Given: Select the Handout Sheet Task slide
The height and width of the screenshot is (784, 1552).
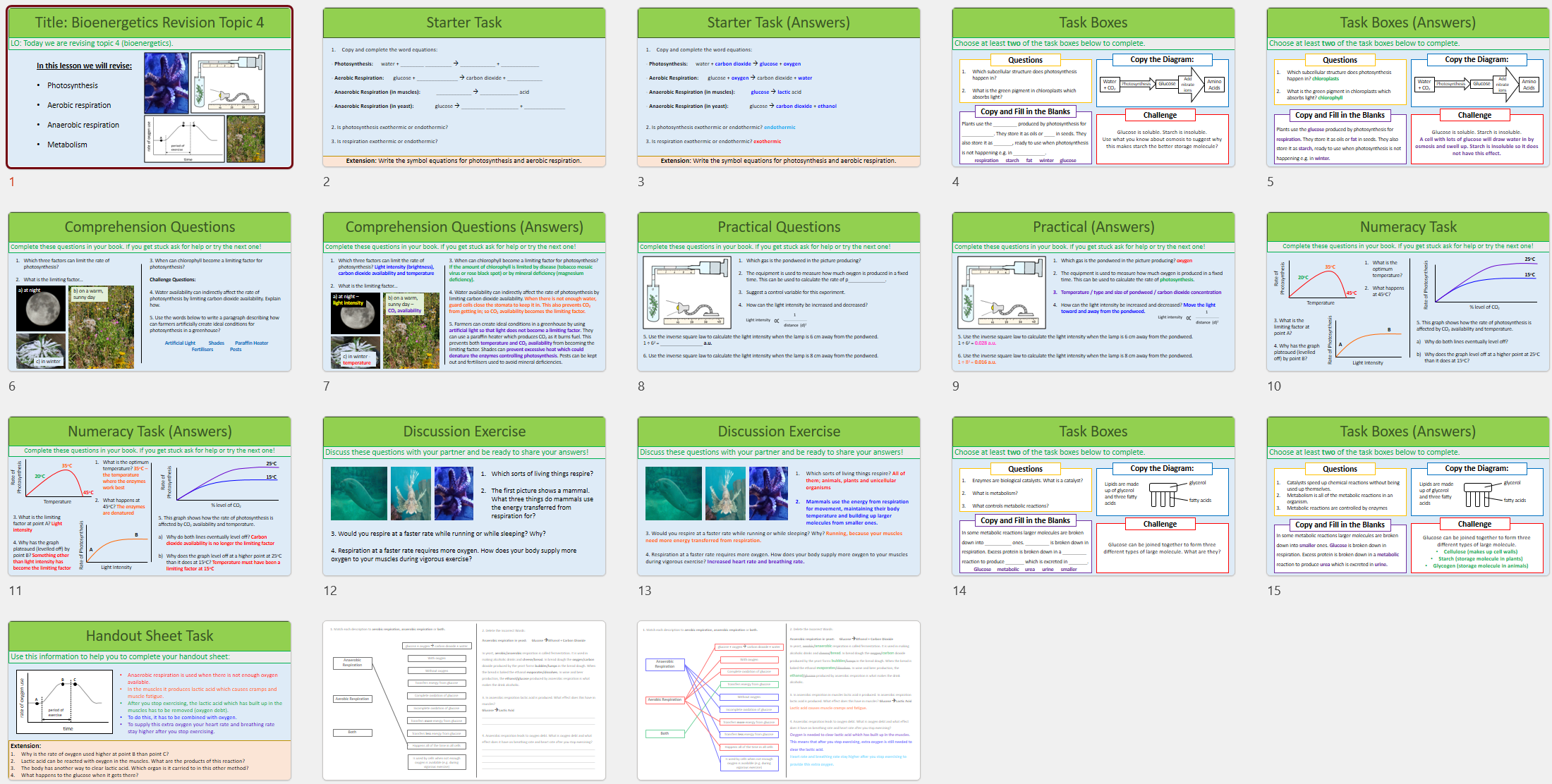Looking at the screenshot, I should point(150,701).
